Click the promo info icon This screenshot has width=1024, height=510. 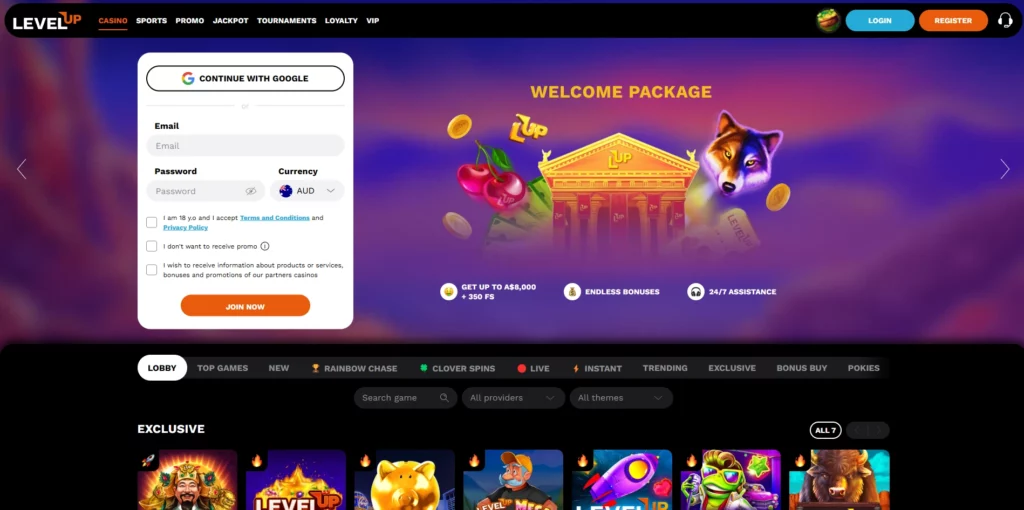coord(264,246)
